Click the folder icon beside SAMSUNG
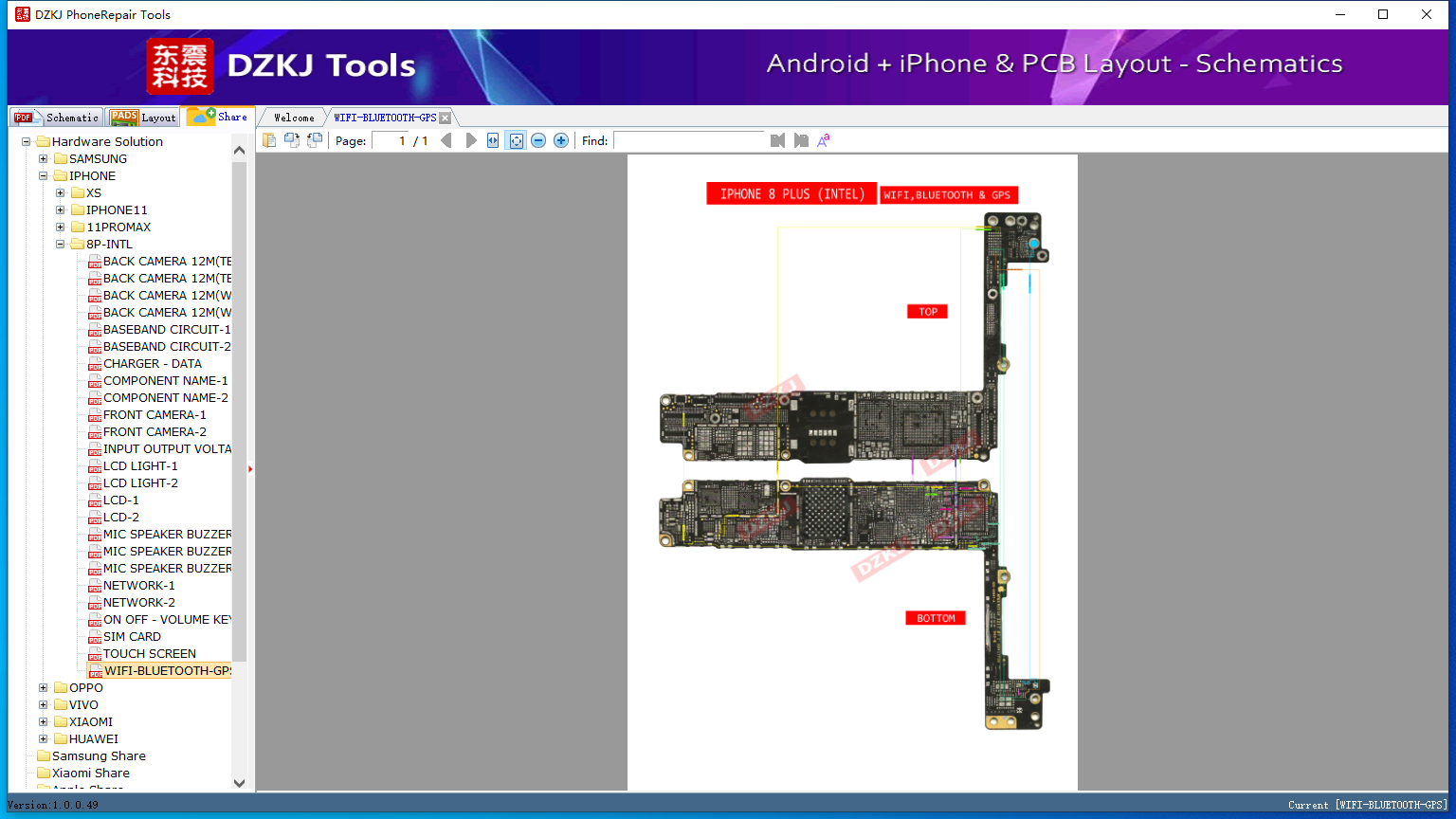This screenshot has width=1456, height=819. [61, 159]
